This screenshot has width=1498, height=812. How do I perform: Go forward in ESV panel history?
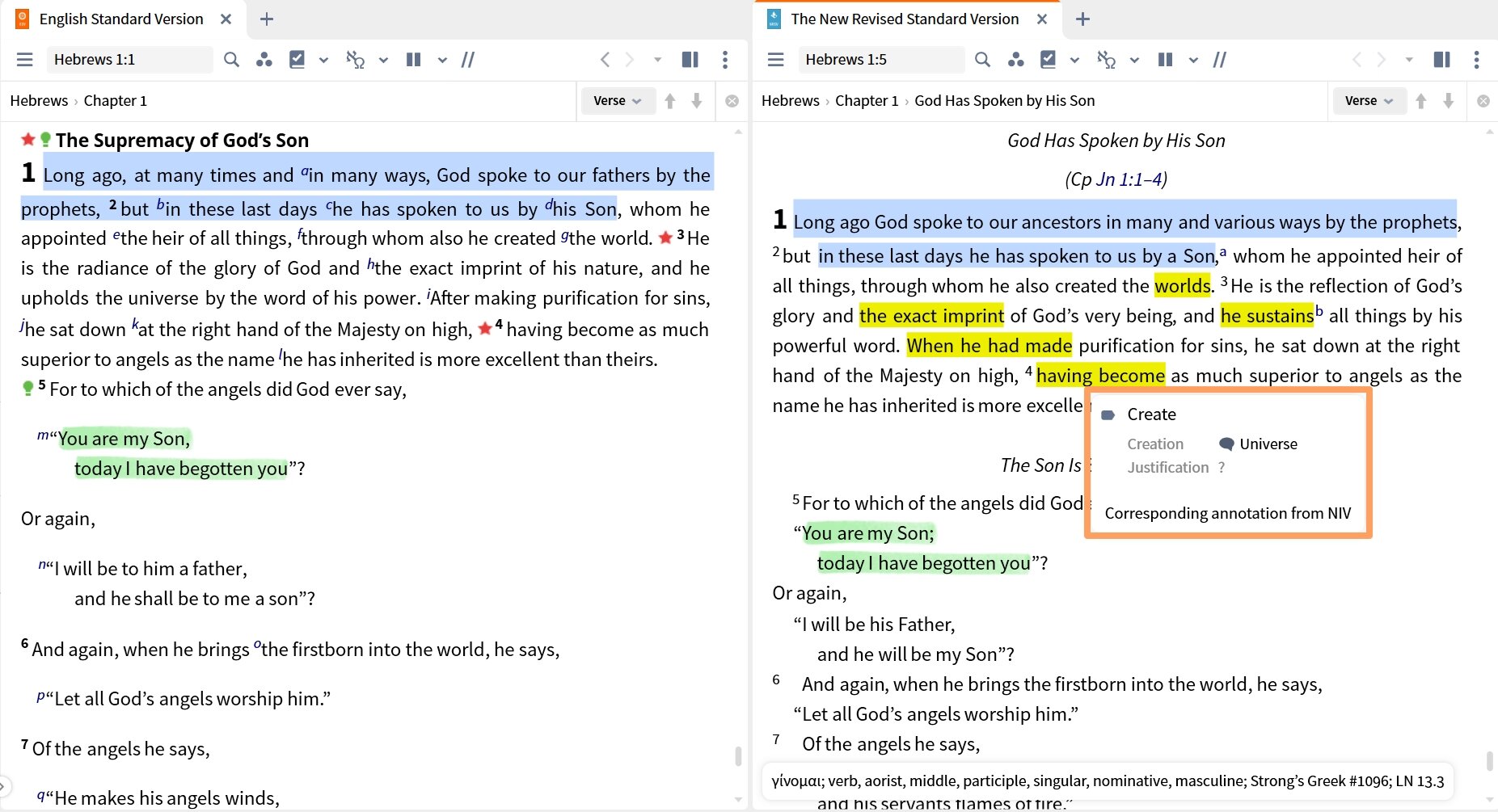[x=630, y=60]
